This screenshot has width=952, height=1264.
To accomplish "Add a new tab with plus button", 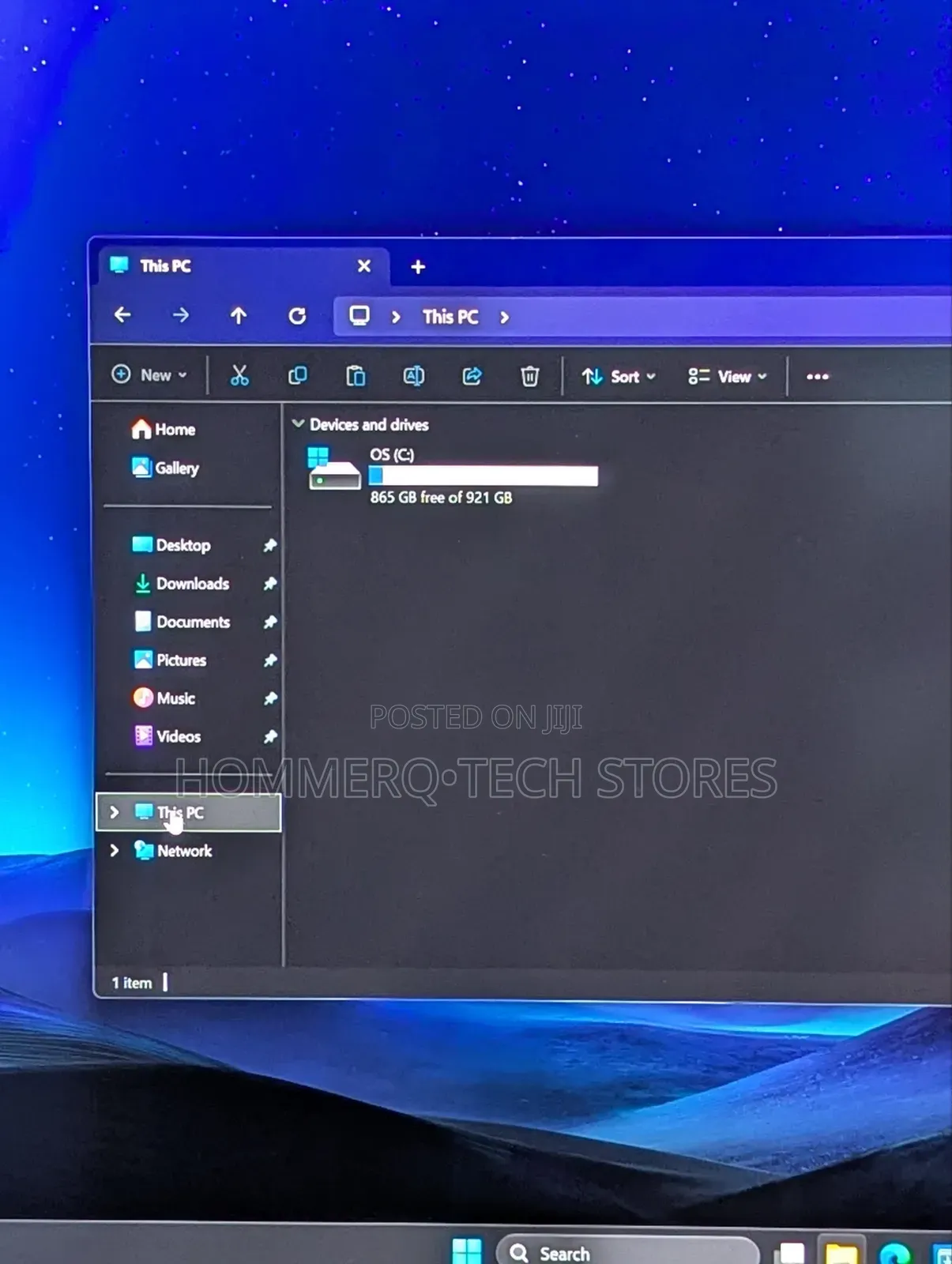I will pos(418,267).
